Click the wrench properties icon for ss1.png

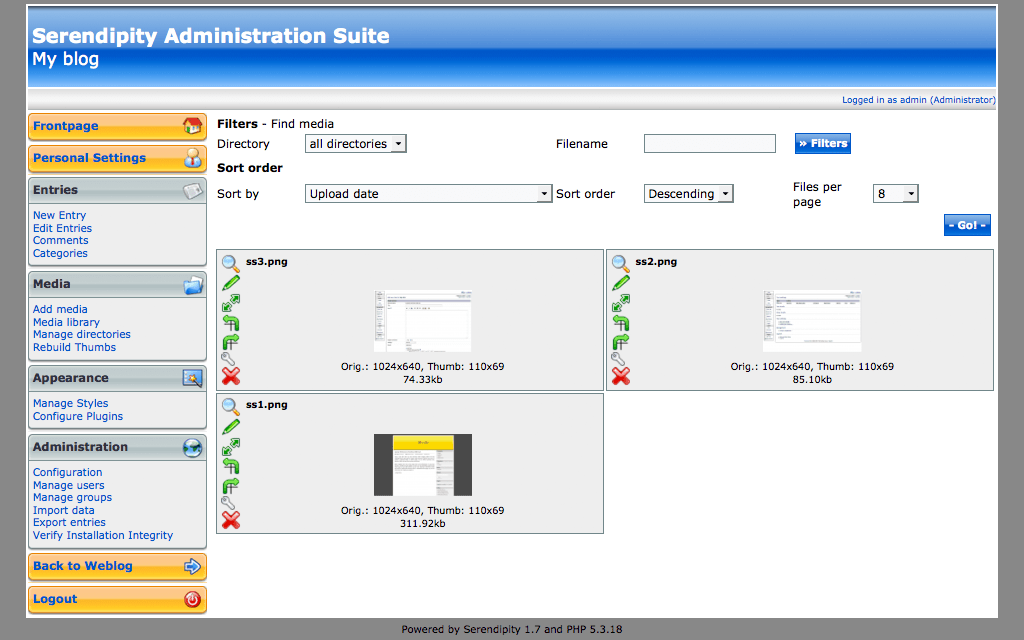click(229, 503)
